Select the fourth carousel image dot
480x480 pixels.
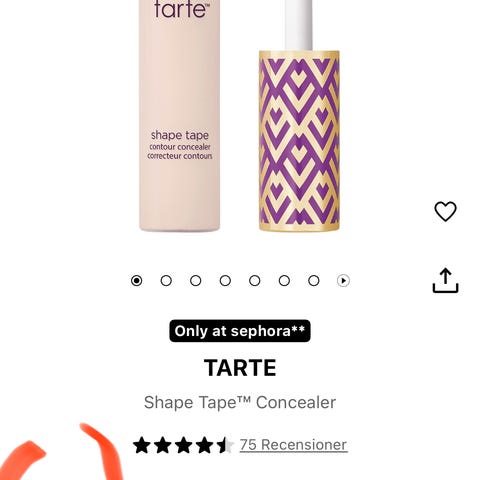225,281
